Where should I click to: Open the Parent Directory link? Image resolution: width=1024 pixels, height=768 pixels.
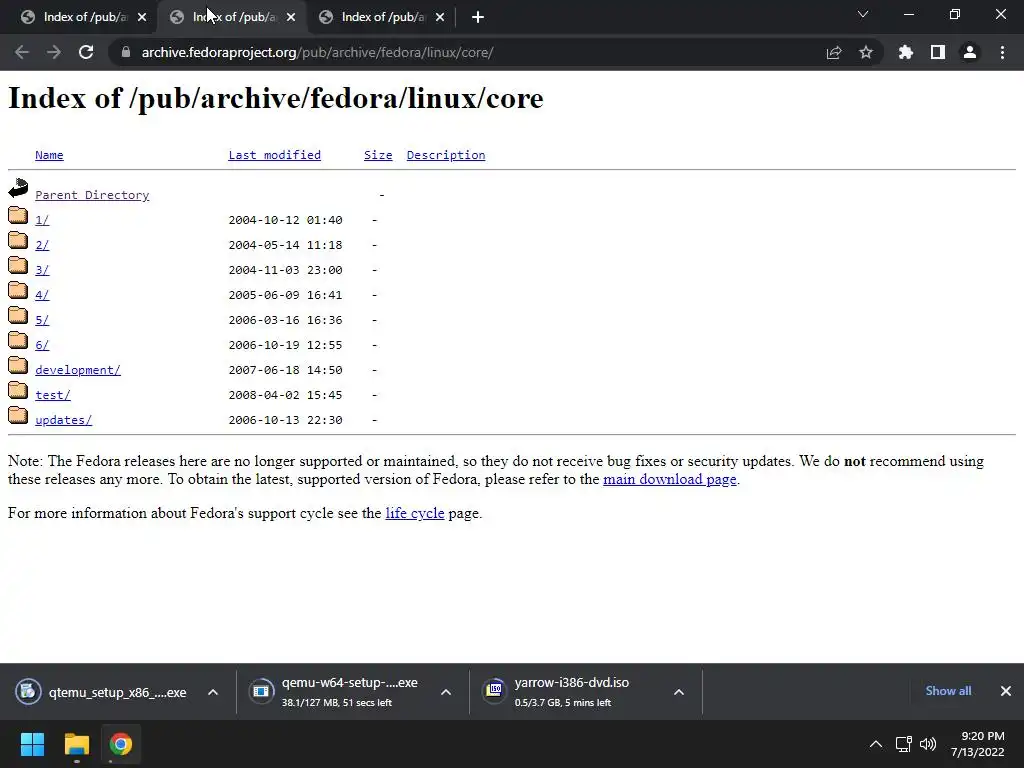(x=92, y=195)
